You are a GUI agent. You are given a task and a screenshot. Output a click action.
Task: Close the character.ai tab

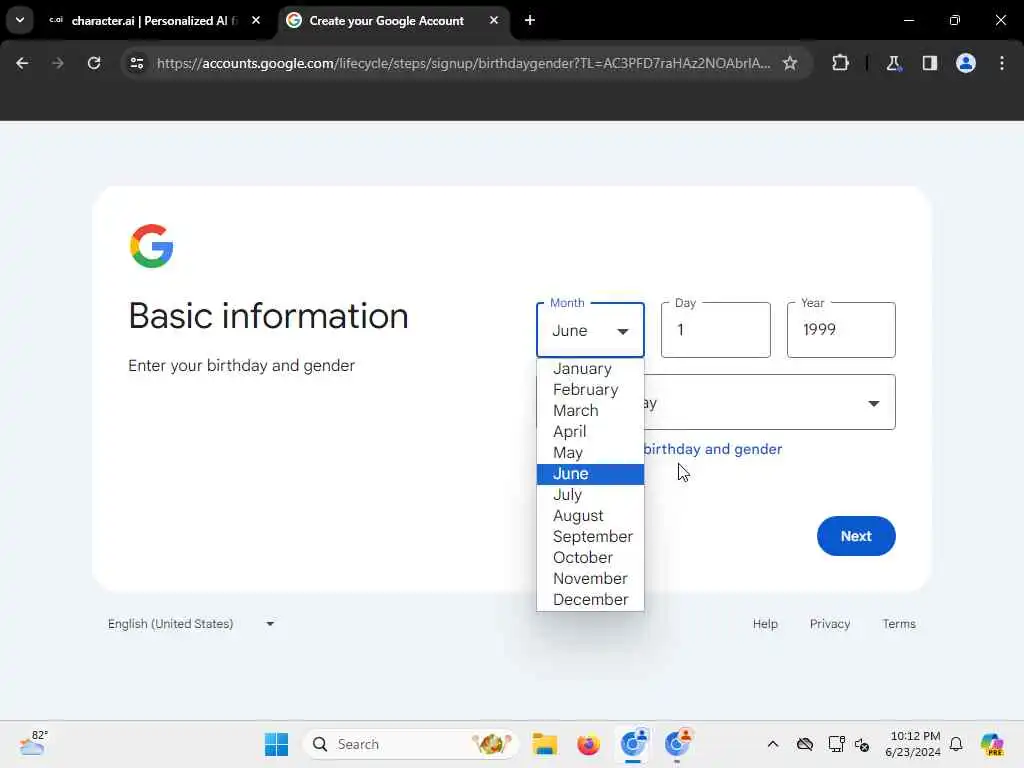[256, 20]
